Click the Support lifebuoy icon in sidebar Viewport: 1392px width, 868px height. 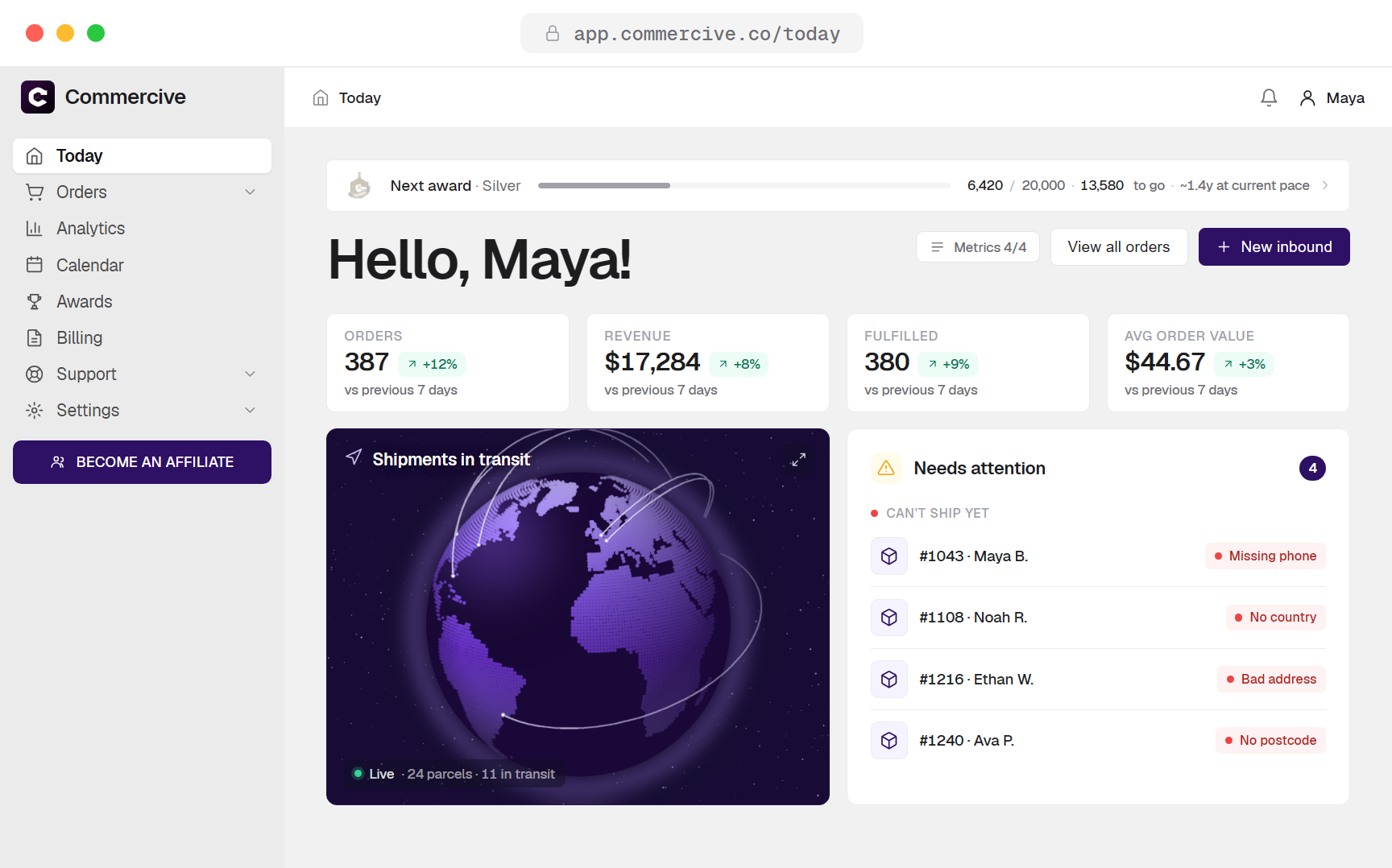click(35, 374)
